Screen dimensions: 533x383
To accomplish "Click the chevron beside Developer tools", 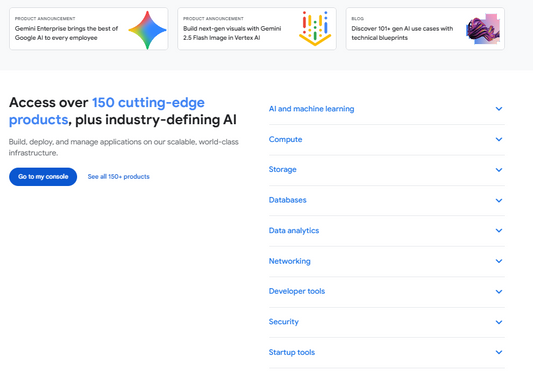I will tap(499, 292).
